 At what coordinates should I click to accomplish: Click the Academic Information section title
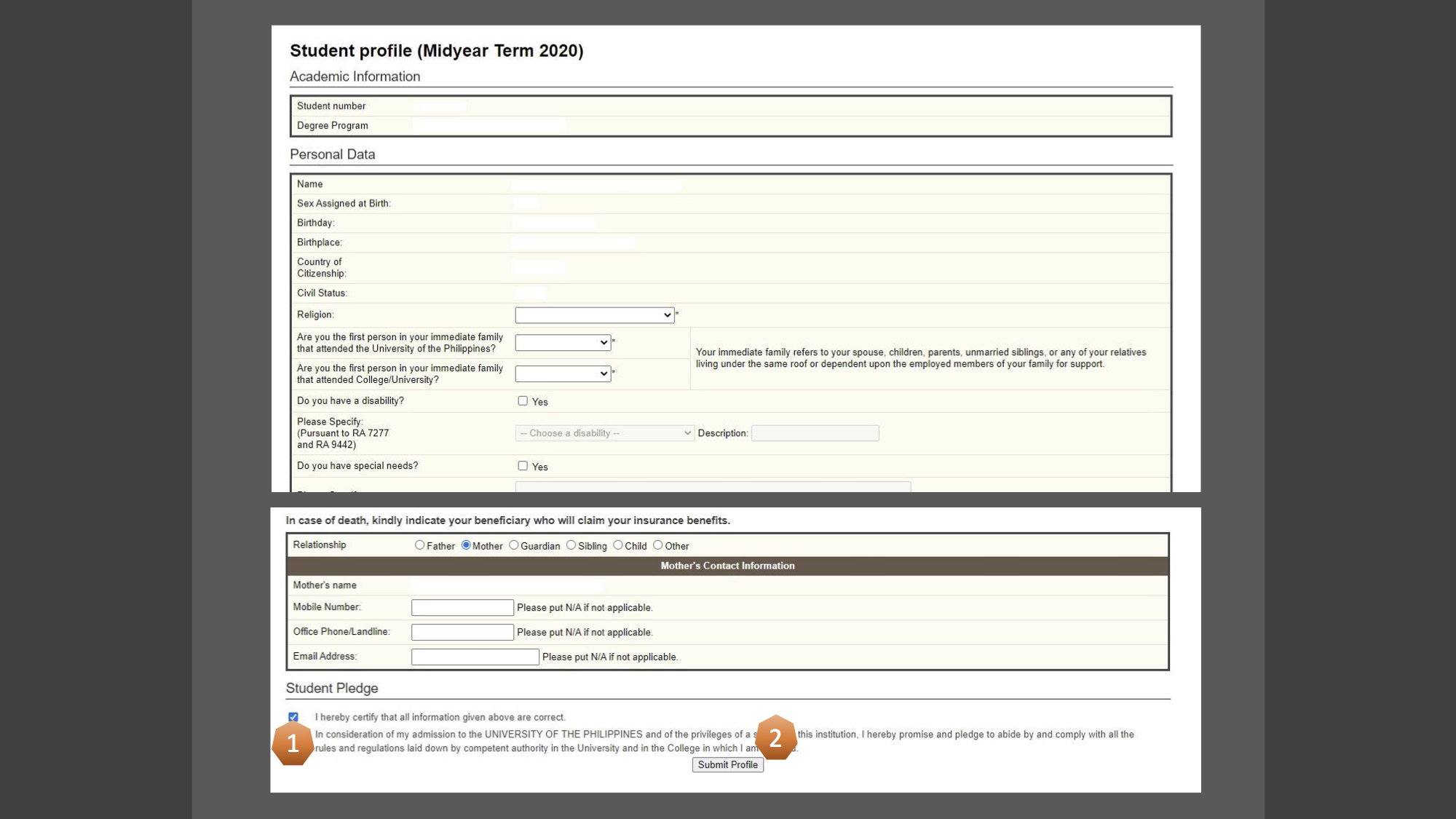click(x=355, y=76)
